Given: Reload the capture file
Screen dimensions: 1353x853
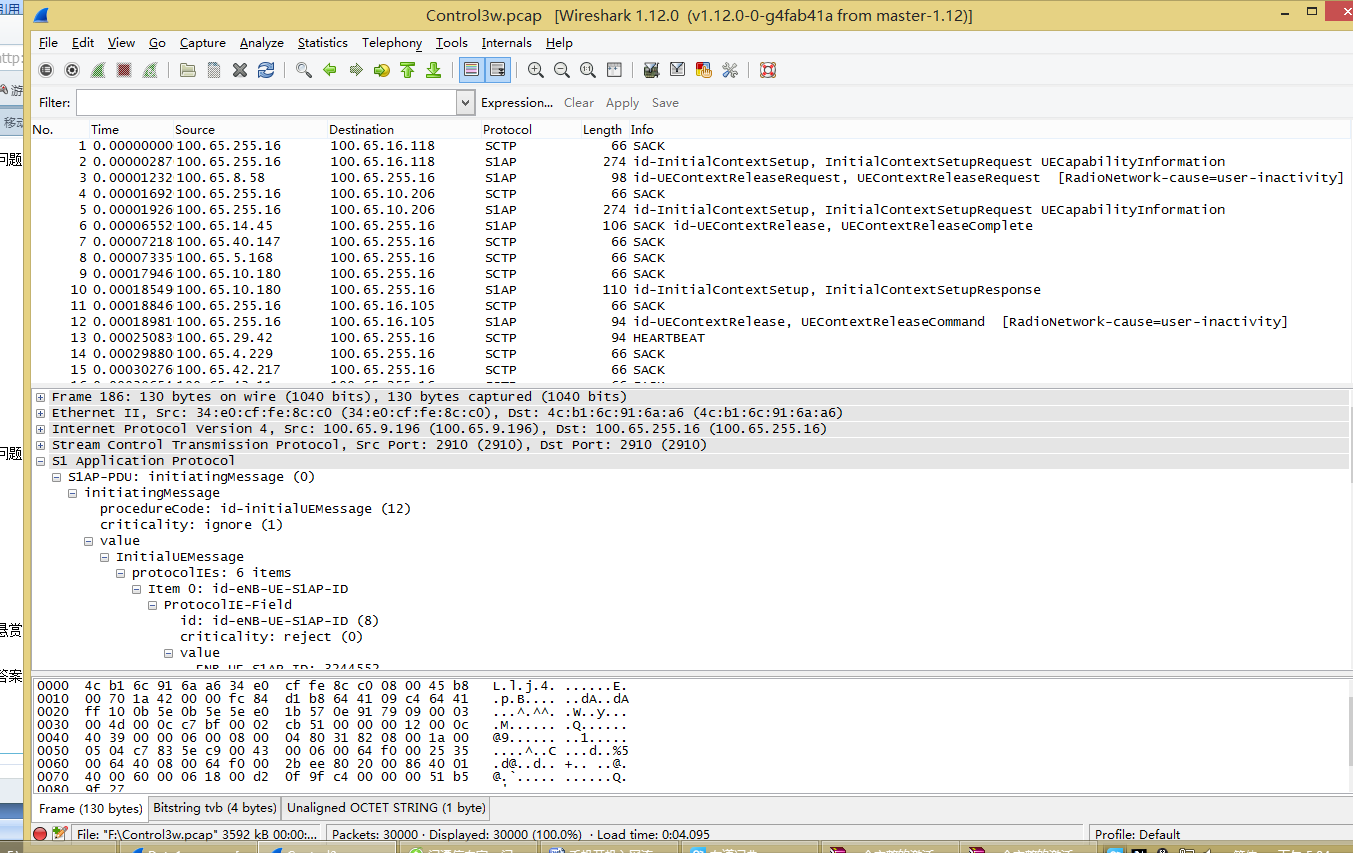Looking at the screenshot, I should pos(266,70).
